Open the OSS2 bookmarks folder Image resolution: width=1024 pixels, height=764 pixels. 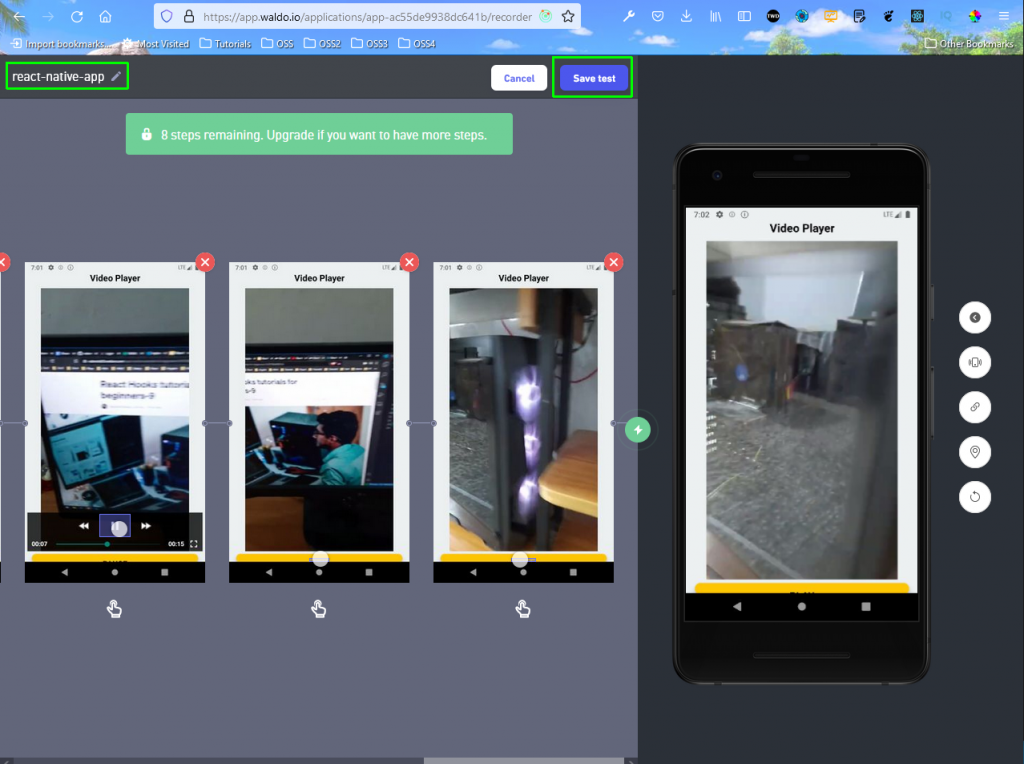click(x=323, y=44)
